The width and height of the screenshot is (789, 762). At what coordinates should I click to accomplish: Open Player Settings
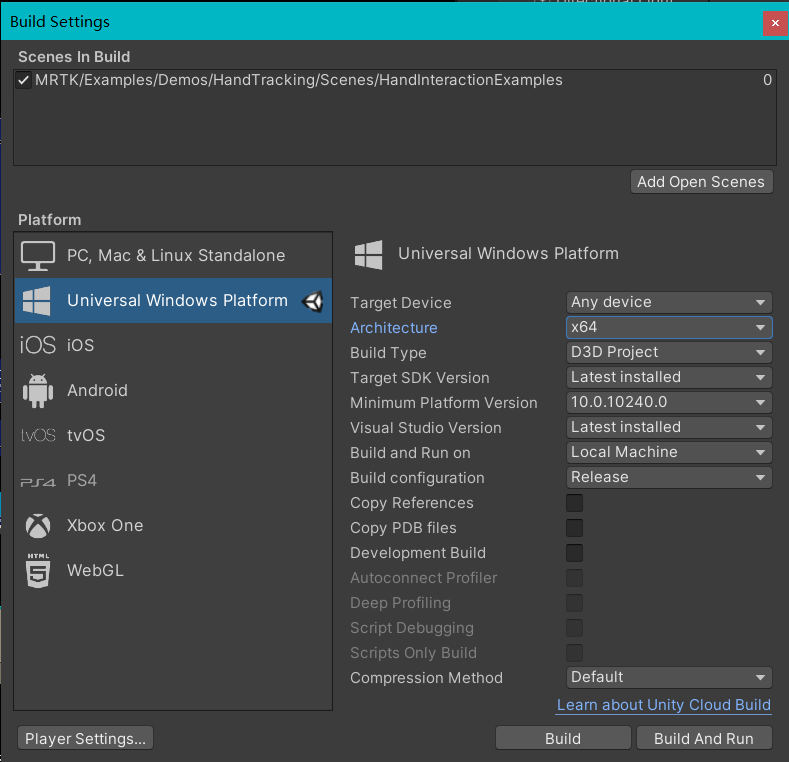click(86, 739)
